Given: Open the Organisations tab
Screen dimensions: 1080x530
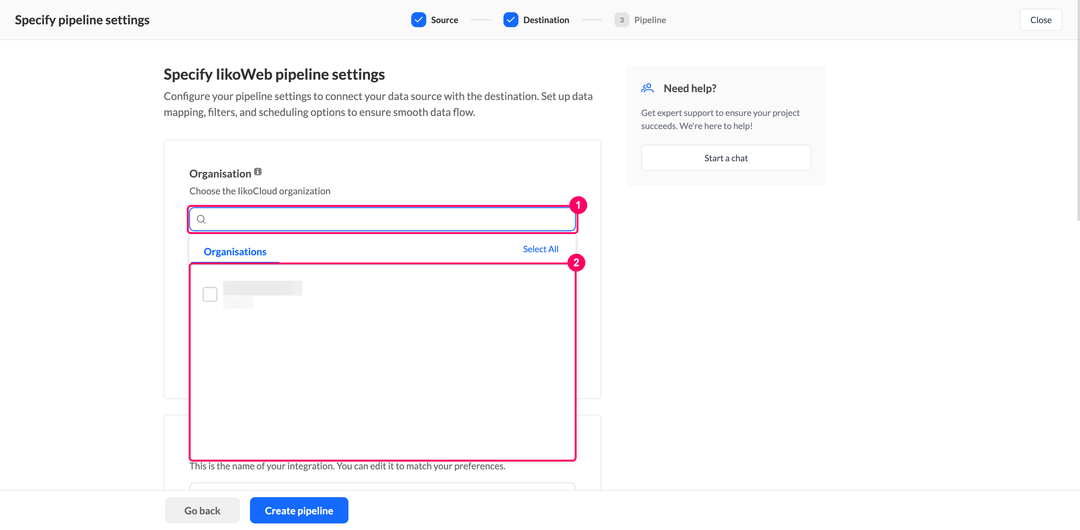Looking at the screenshot, I should click(235, 252).
